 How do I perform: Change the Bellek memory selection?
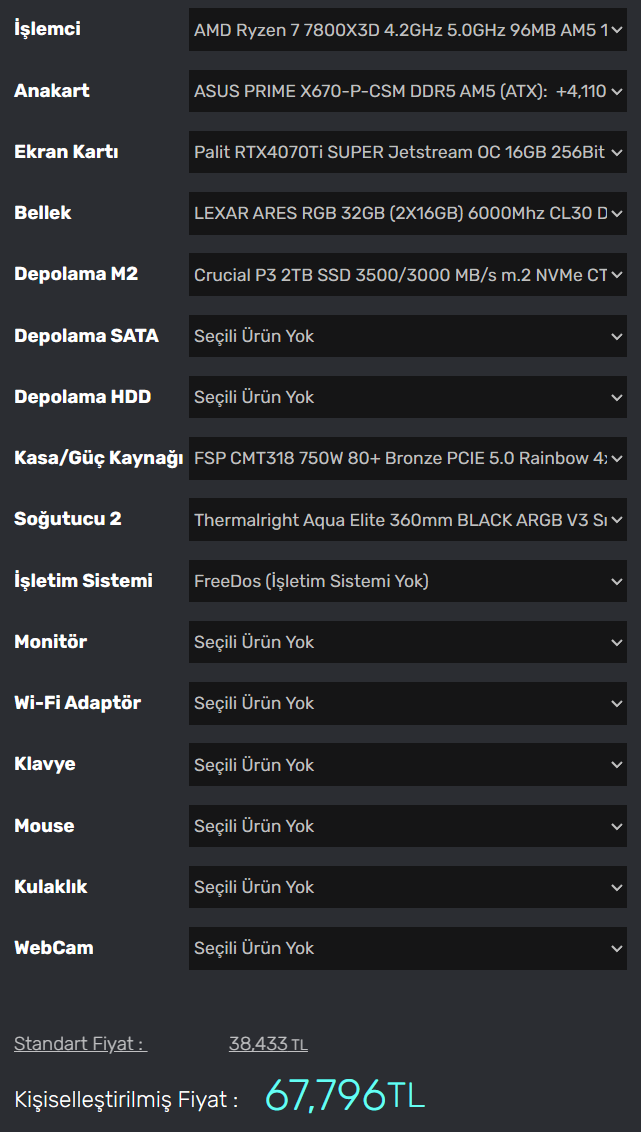point(407,213)
